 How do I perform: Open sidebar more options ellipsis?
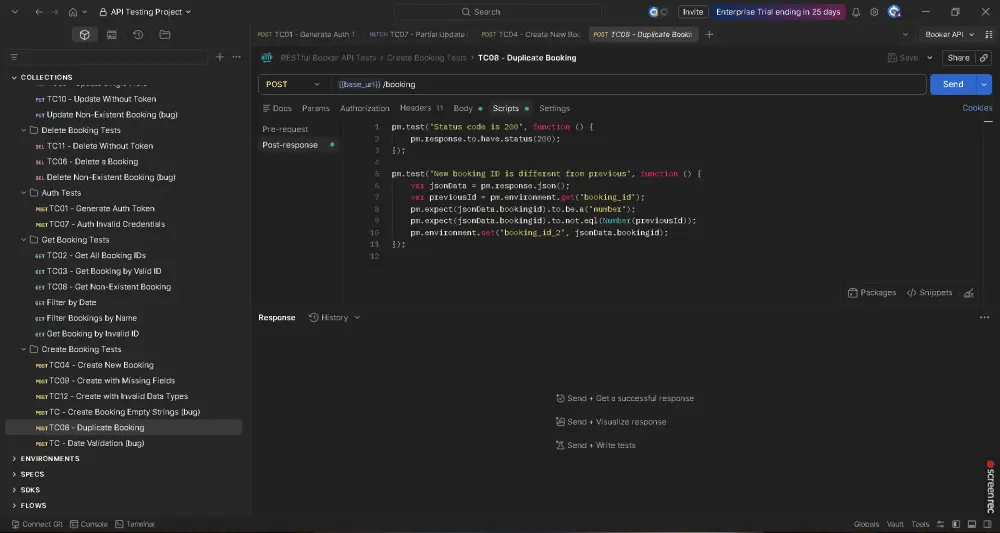tap(237, 57)
